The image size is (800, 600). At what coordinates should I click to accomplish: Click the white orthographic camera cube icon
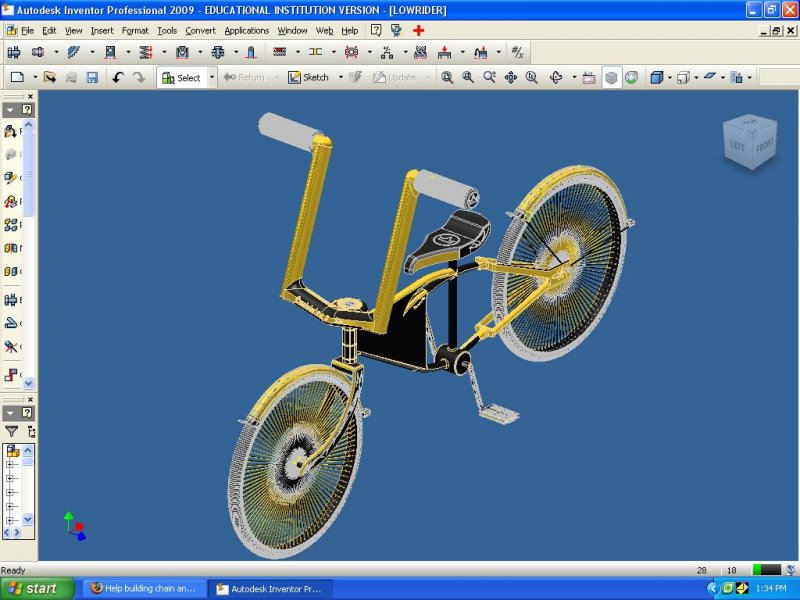coord(683,78)
